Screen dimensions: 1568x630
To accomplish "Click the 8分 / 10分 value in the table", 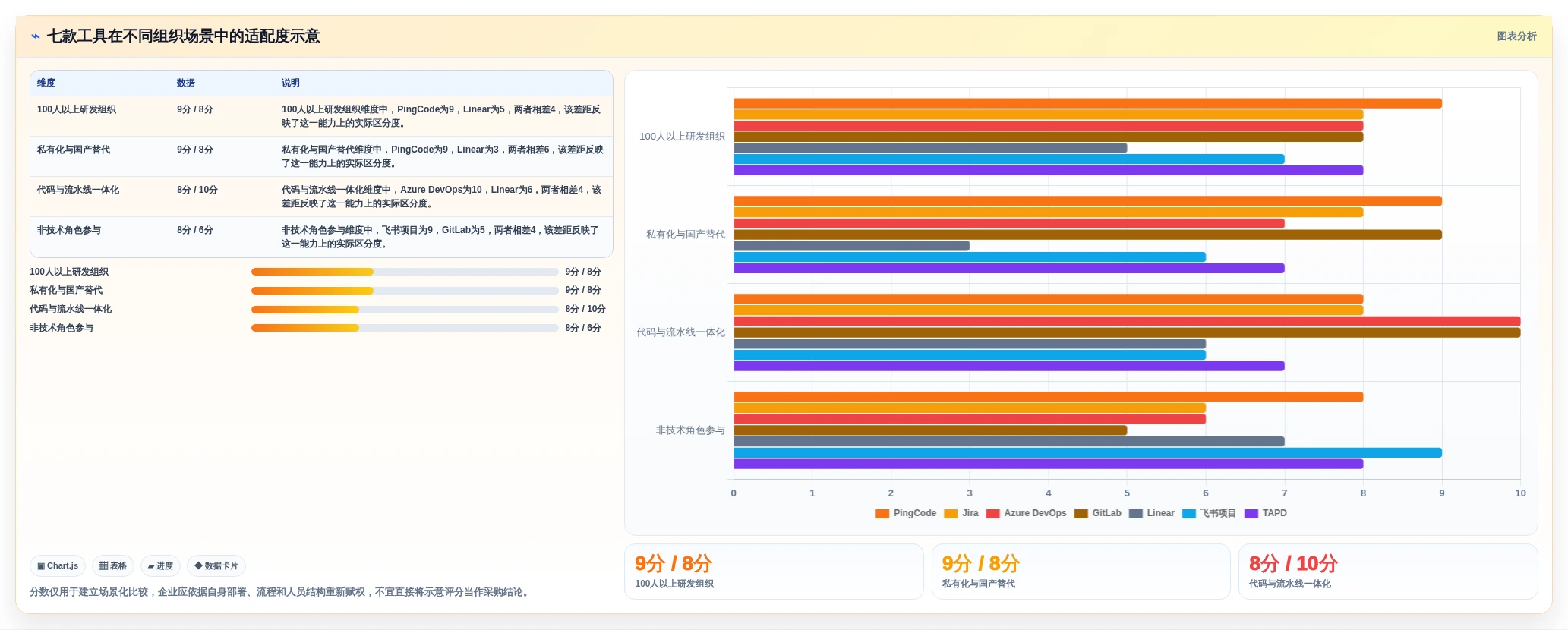I will pyautogui.click(x=197, y=190).
